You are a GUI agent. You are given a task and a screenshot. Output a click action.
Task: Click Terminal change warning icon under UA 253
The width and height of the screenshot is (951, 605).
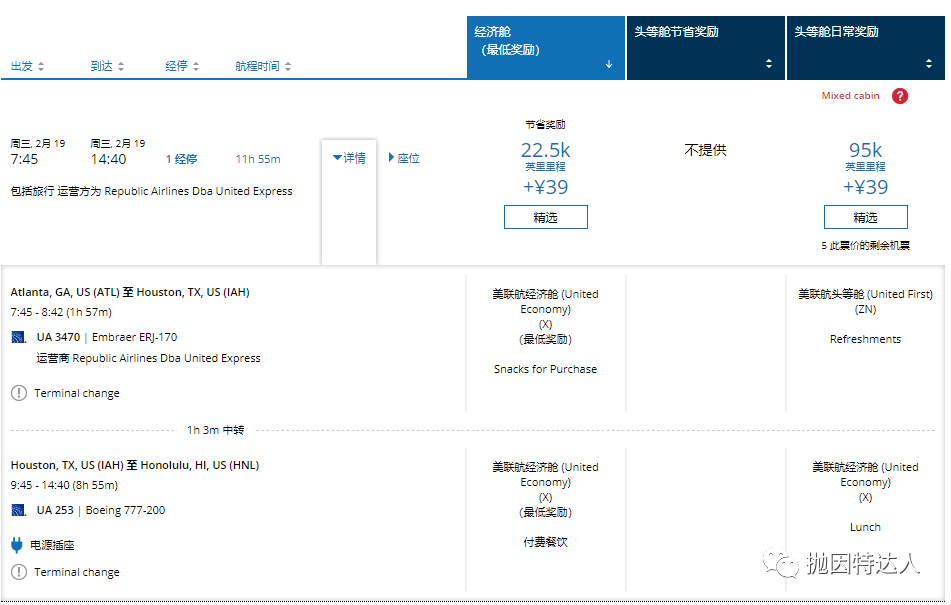click(x=19, y=572)
